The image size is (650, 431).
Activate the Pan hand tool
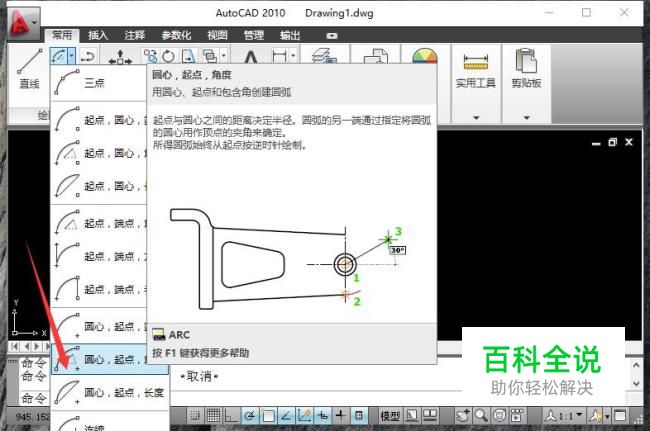tap(463, 416)
